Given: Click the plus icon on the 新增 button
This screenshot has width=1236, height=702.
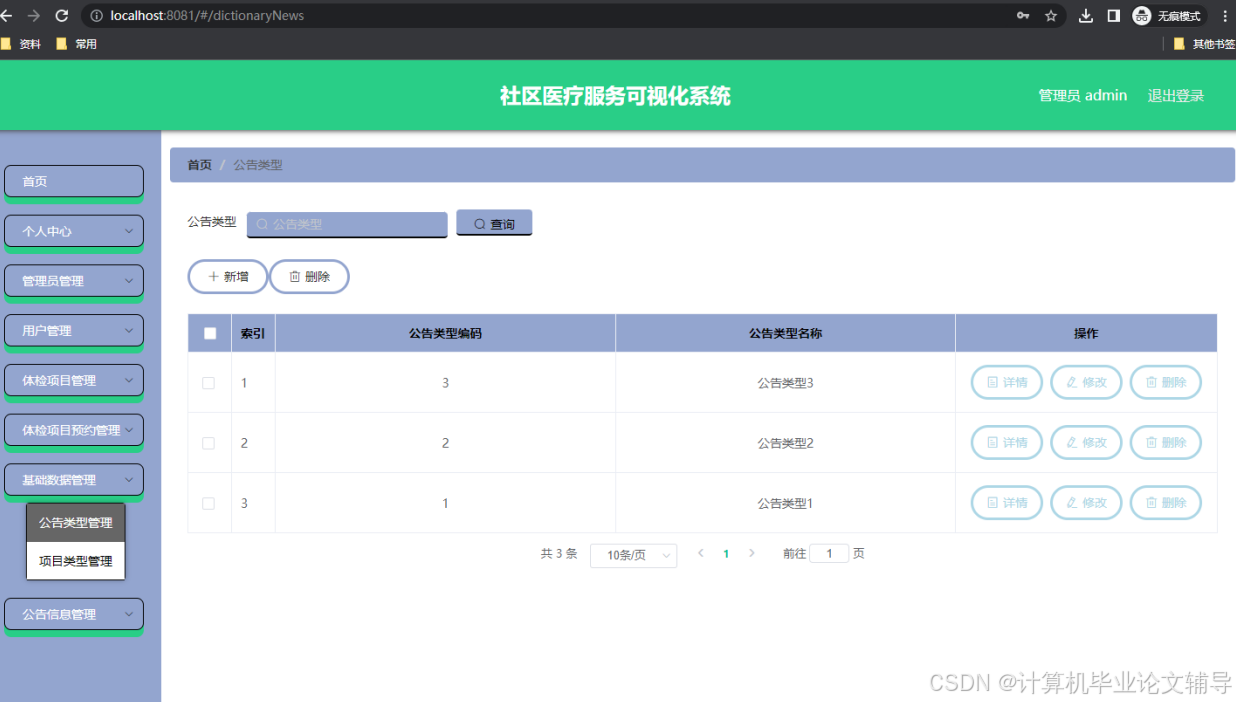Looking at the screenshot, I should (212, 276).
